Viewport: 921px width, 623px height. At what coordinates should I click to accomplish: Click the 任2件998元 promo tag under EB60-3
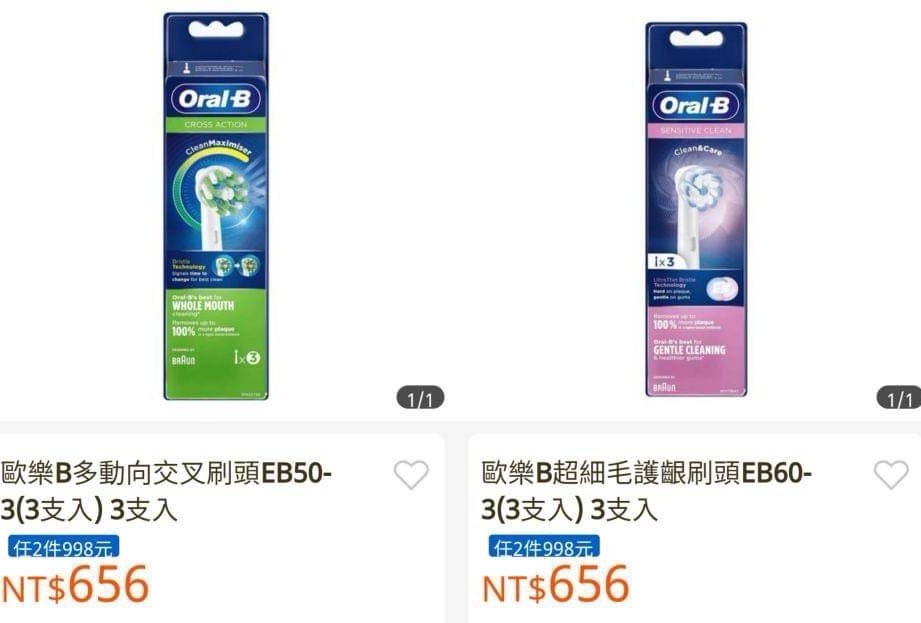point(544,547)
